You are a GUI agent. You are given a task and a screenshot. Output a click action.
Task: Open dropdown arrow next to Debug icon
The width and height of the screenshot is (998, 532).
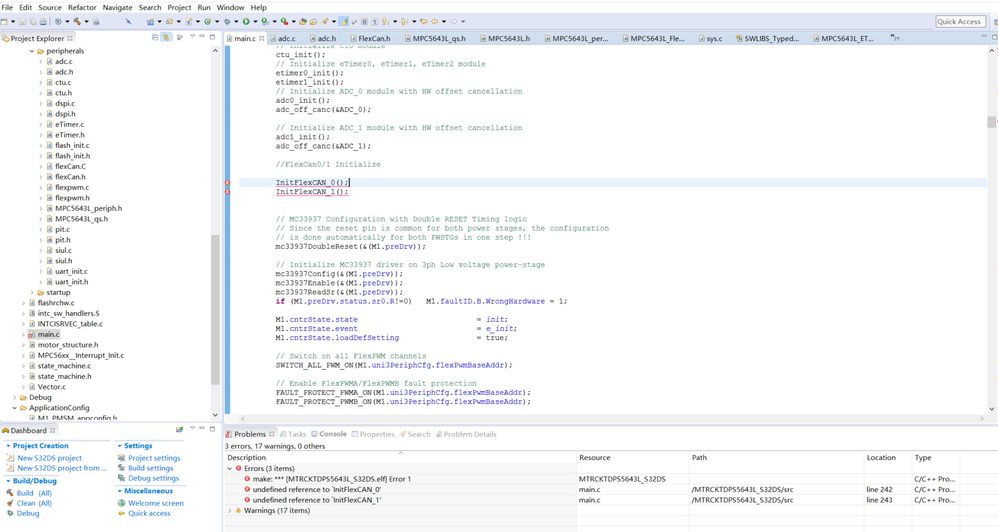pos(236,22)
